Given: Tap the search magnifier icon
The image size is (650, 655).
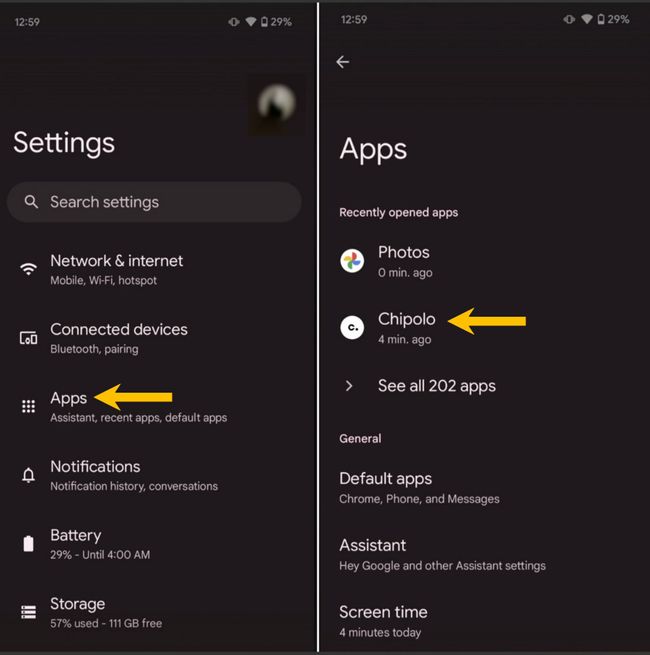Looking at the screenshot, I should (x=31, y=202).
